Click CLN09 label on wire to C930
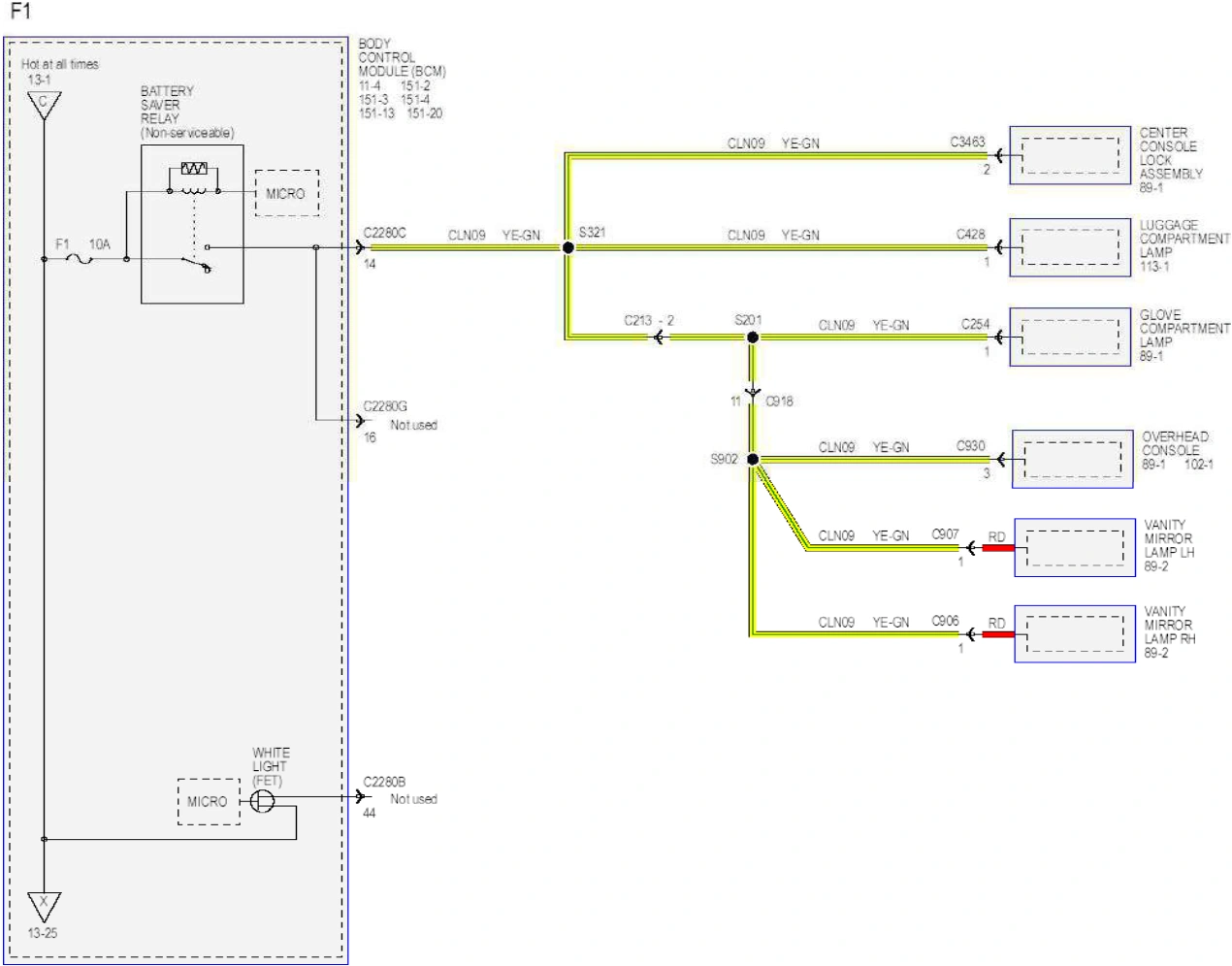Screen dimensions: 1232x966 click(836, 447)
